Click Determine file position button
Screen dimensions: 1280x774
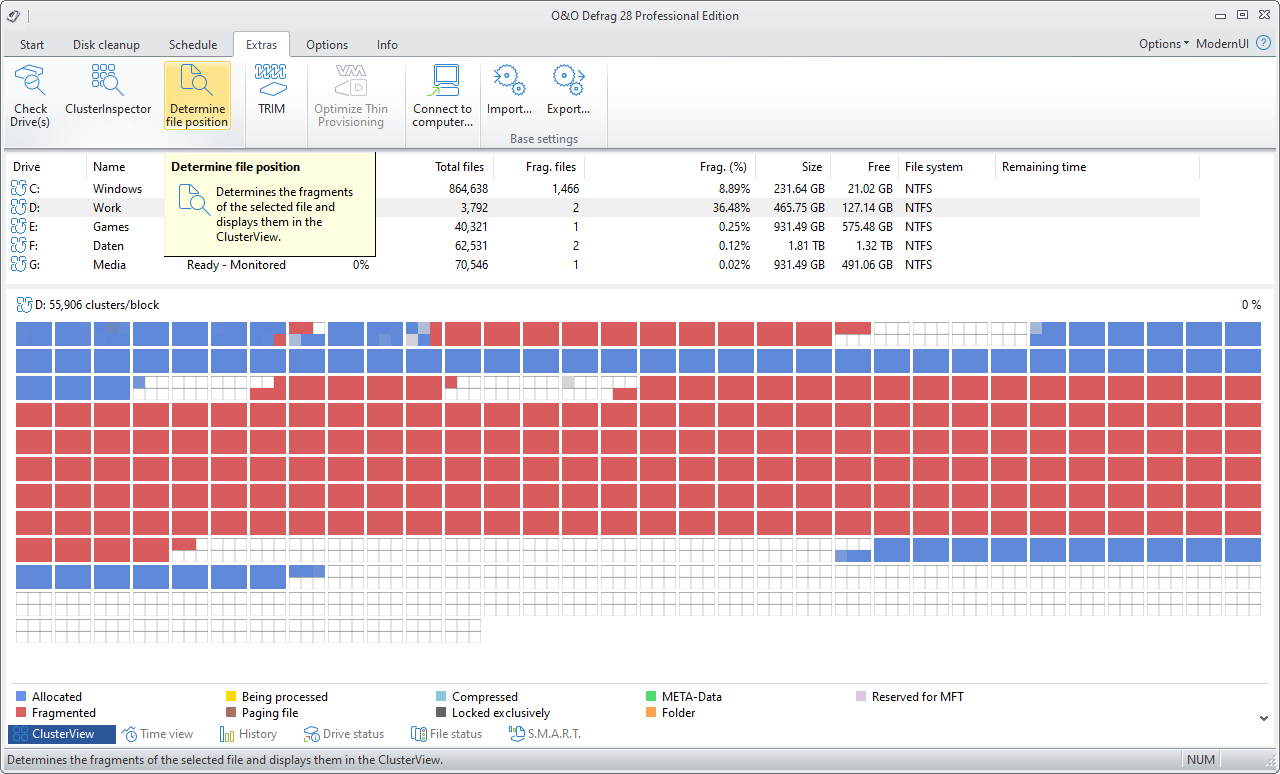pos(197,95)
